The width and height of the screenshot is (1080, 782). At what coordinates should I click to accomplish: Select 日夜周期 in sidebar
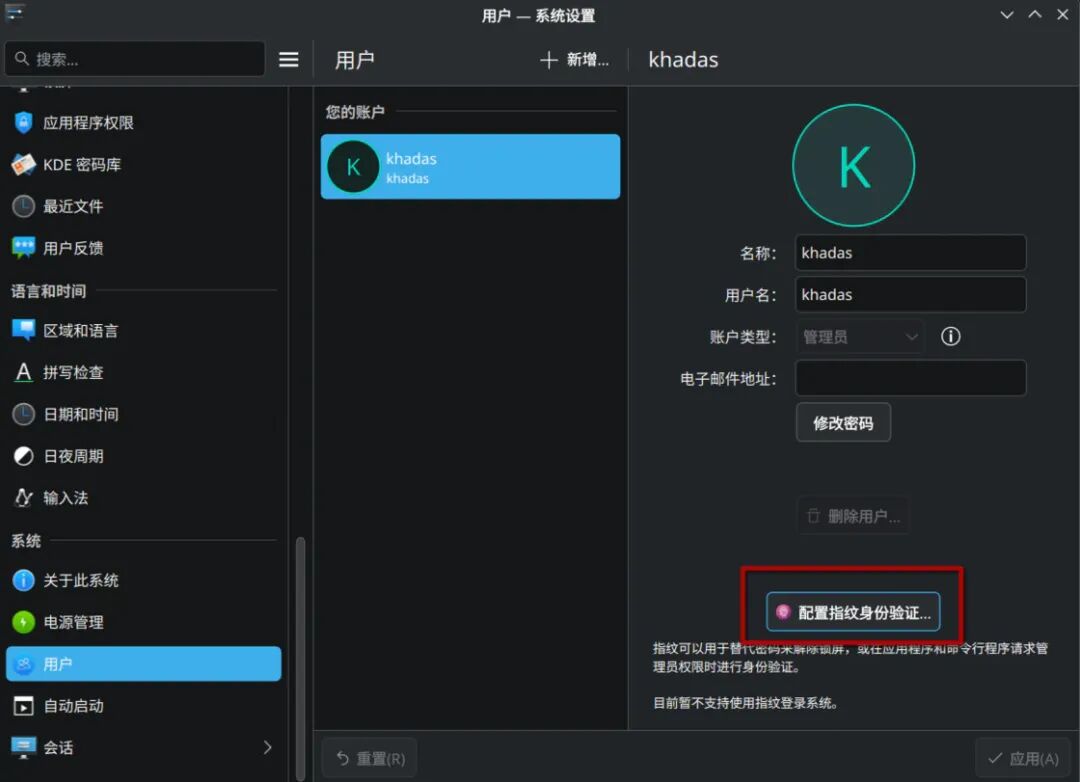(x=143, y=456)
